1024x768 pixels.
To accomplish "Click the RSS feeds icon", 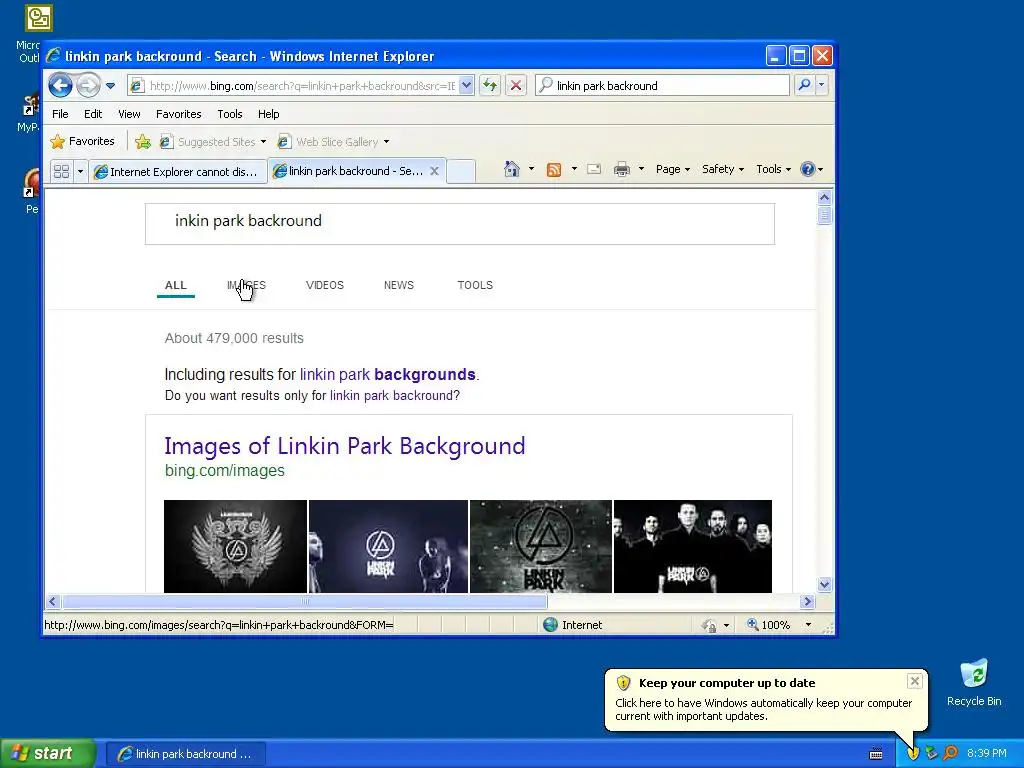I will pyautogui.click(x=554, y=169).
